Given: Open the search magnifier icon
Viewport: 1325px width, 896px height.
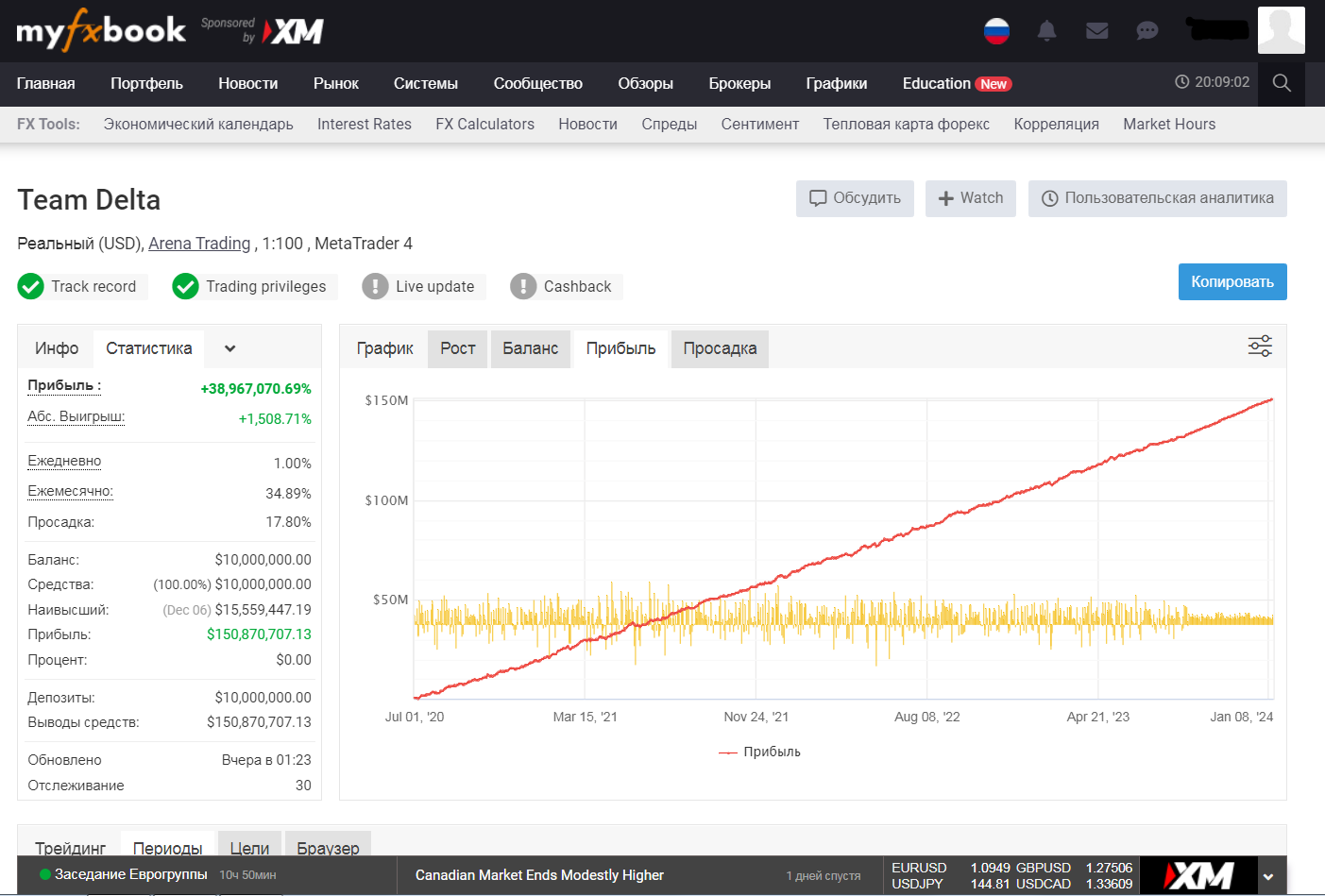Looking at the screenshot, I should coord(1282,83).
